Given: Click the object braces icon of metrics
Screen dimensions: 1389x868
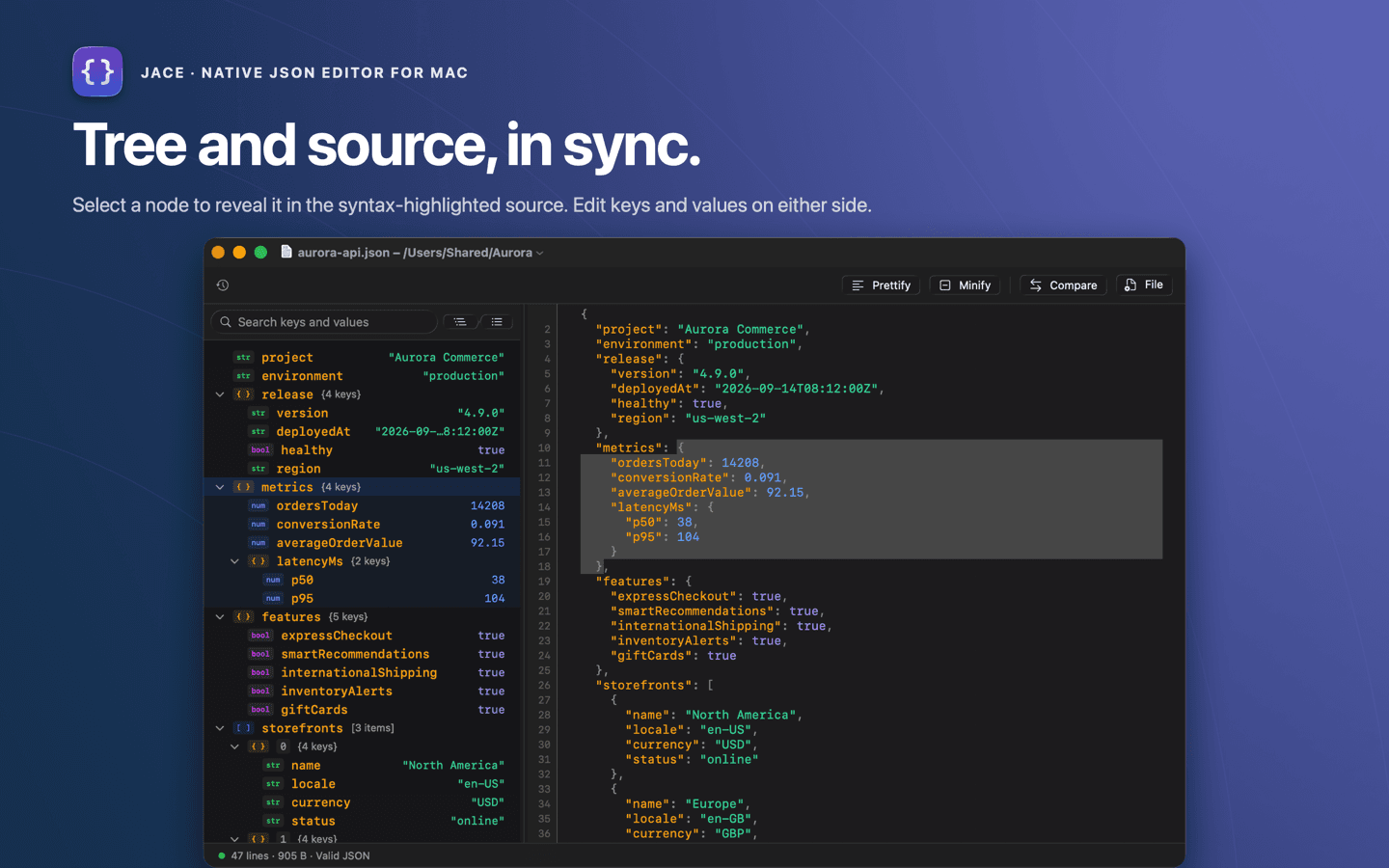Looking at the screenshot, I should pos(244,487).
